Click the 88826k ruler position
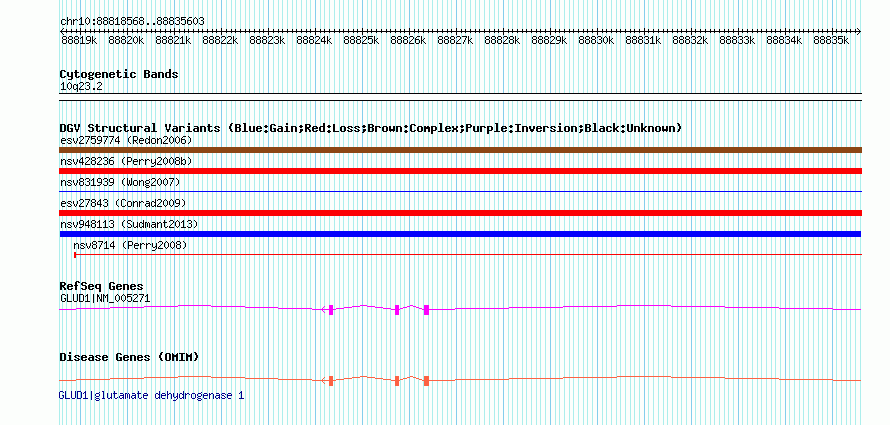This screenshot has width=890, height=425. tap(409, 40)
